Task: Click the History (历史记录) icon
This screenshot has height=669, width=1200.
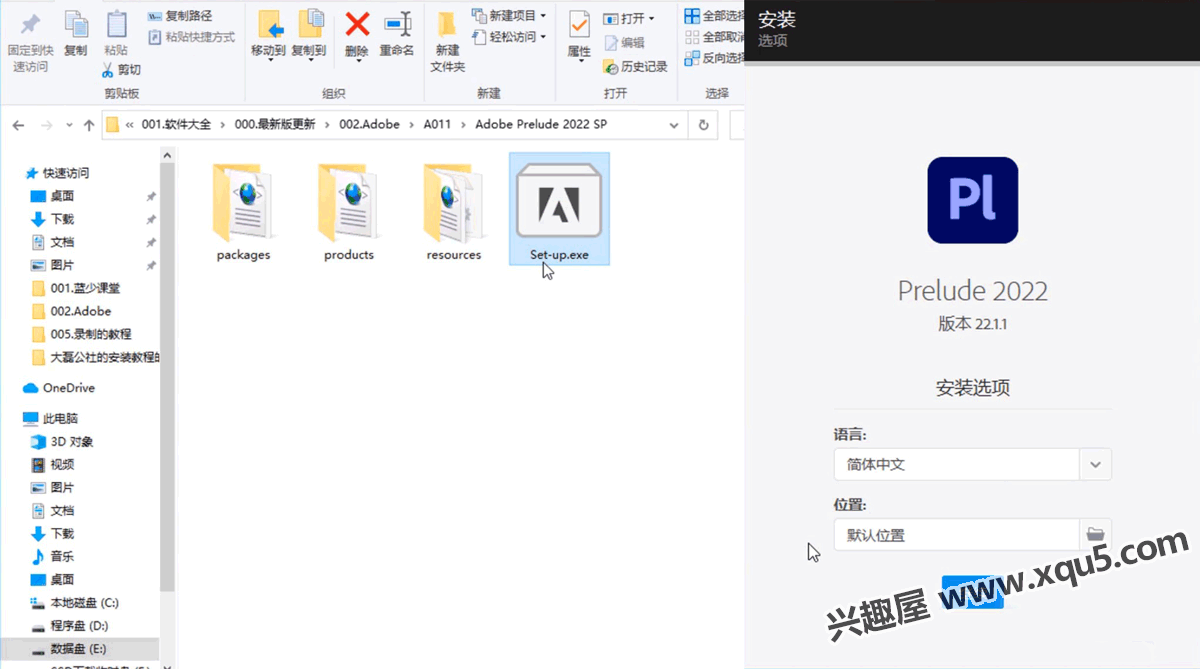Action: [611, 67]
